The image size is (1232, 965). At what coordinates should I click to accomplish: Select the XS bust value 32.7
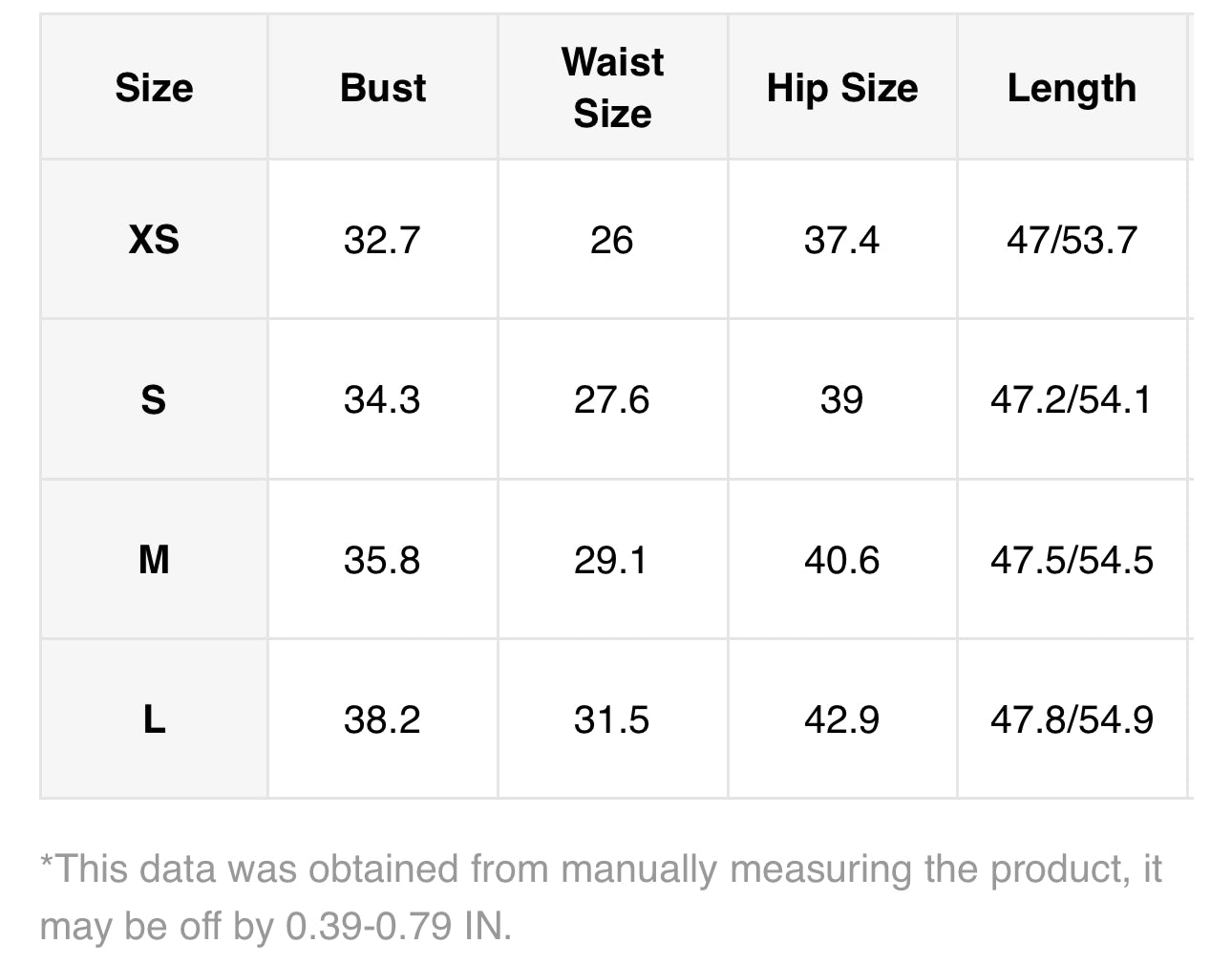click(x=382, y=240)
